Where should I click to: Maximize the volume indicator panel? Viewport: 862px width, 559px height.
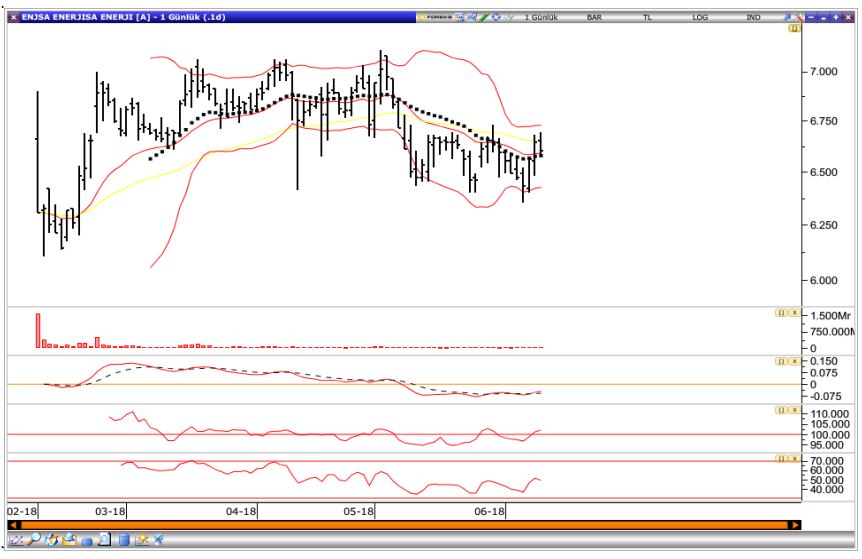tap(781, 312)
